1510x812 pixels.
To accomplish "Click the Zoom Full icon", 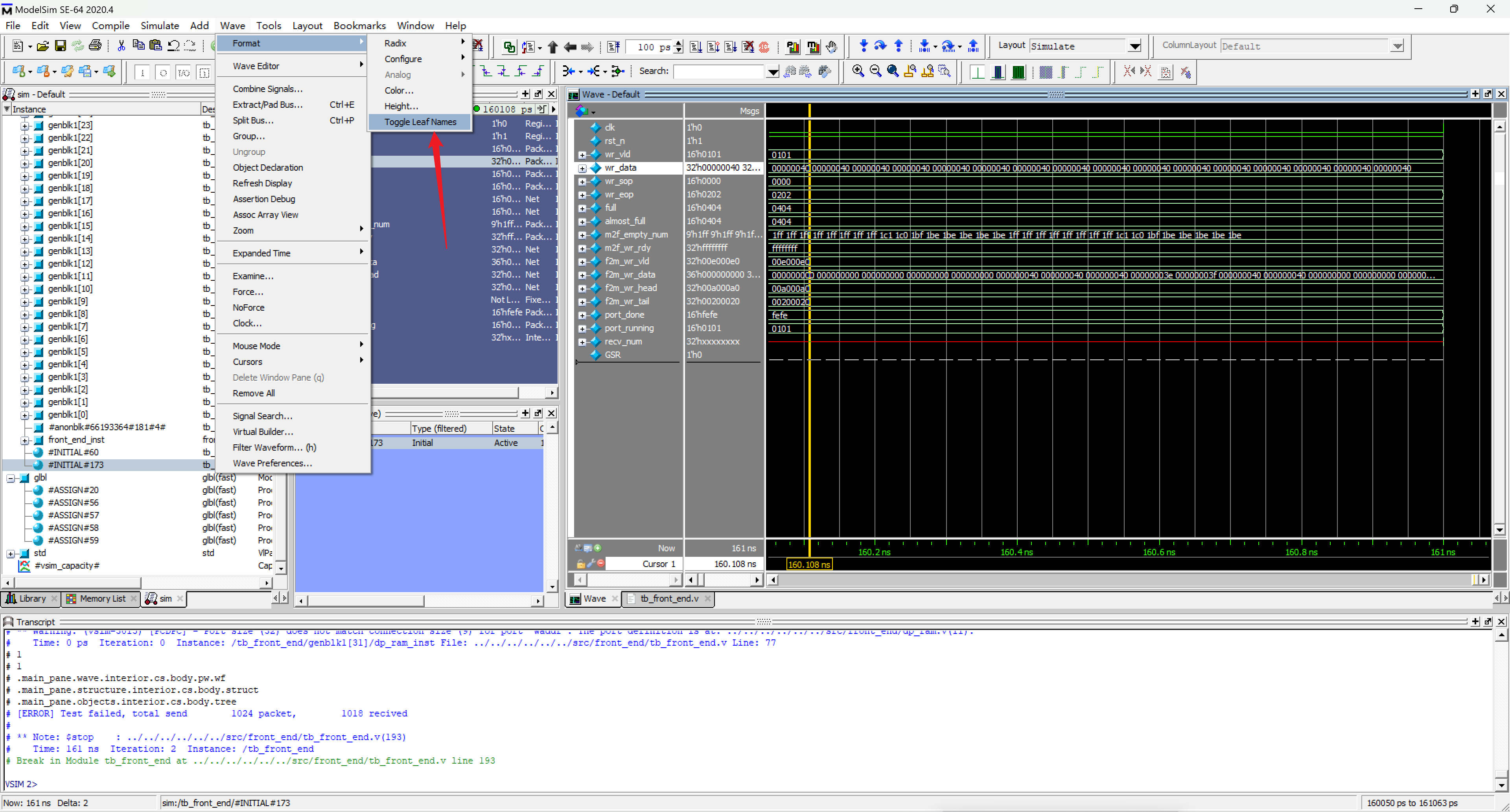I will (893, 71).
